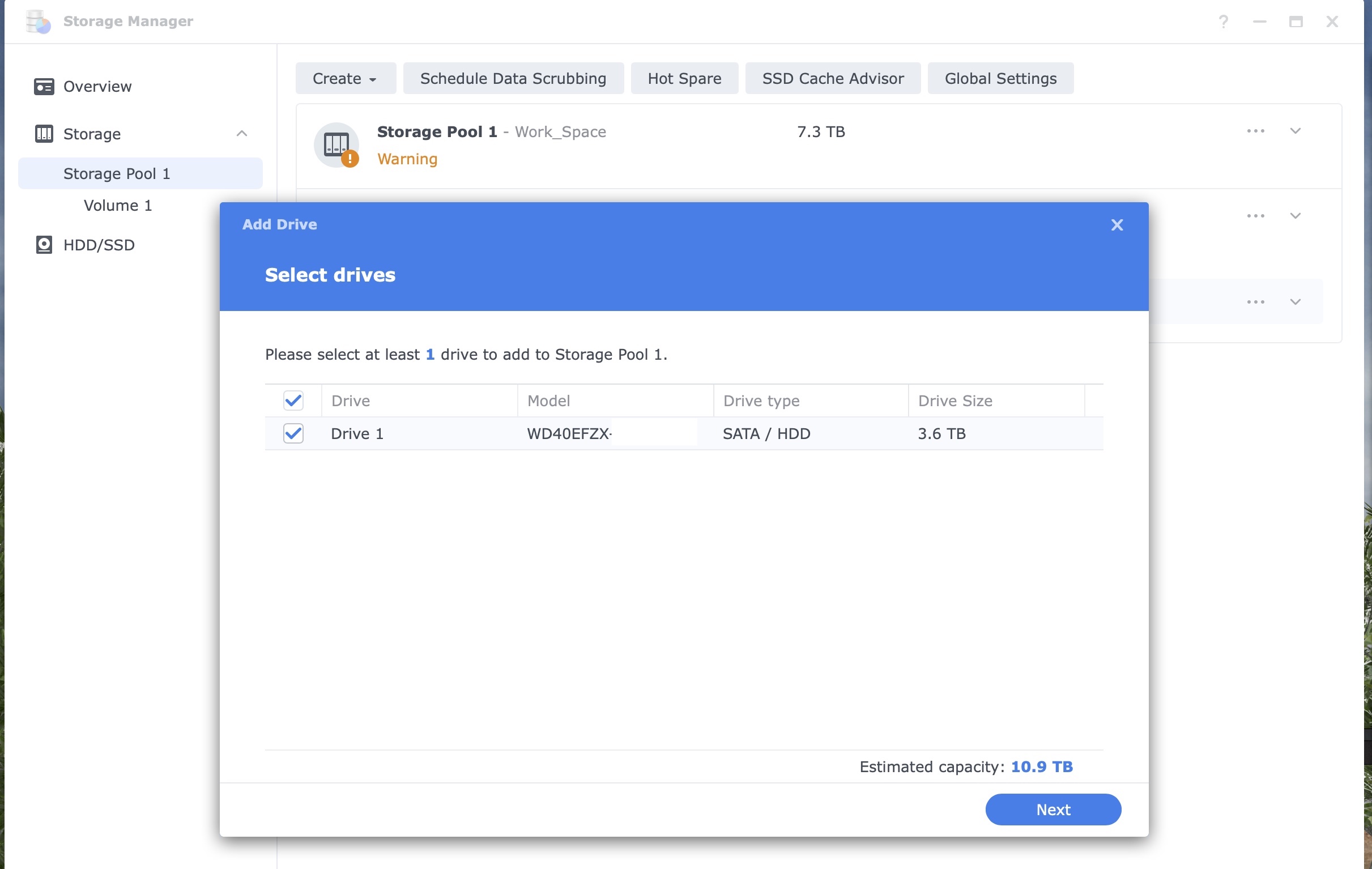Uncheck the Drive 1 checkbox
Viewport: 1372px width, 869px height.
[x=293, y=433]
